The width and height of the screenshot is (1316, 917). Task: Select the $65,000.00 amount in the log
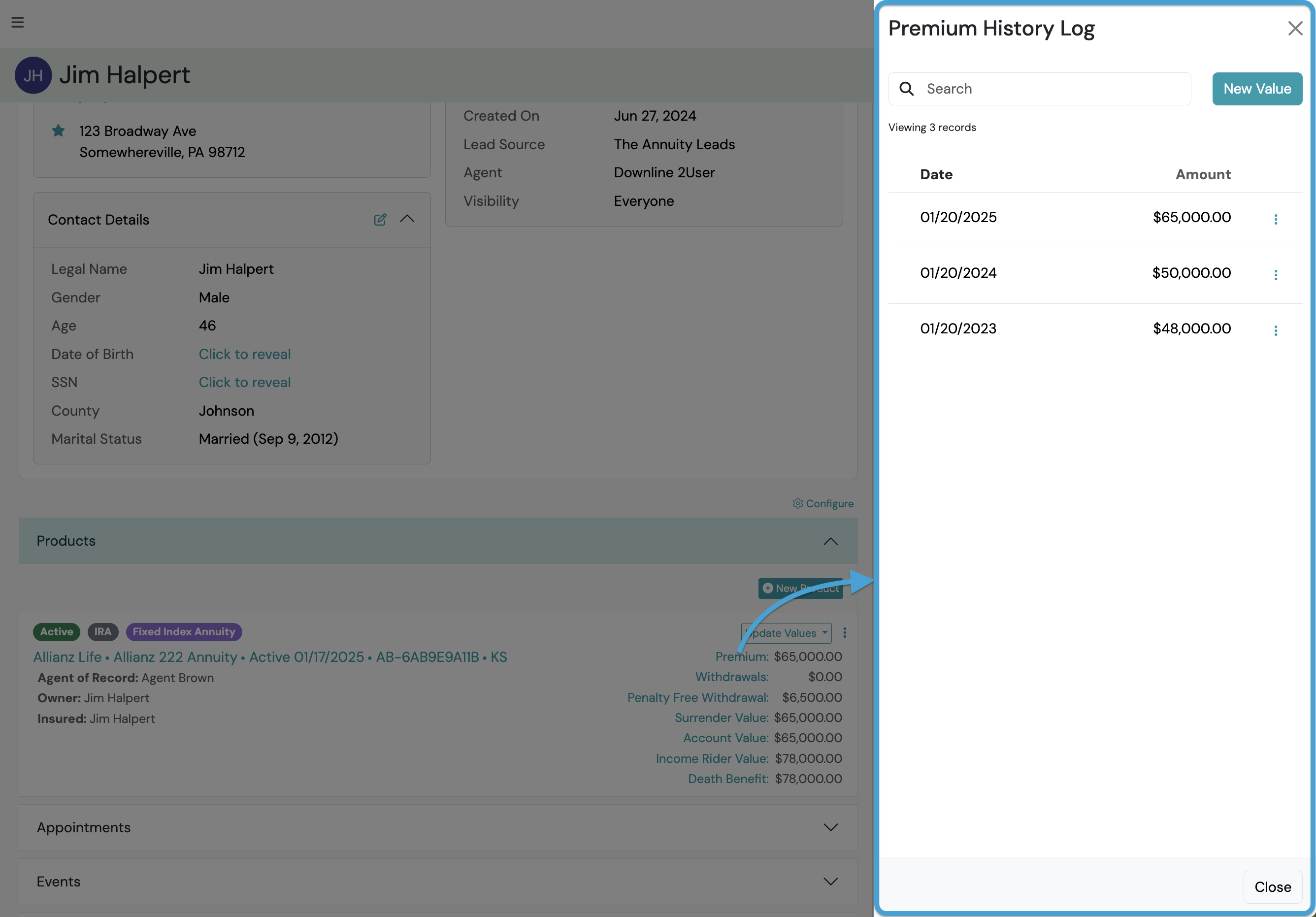tap(1191, 217)
